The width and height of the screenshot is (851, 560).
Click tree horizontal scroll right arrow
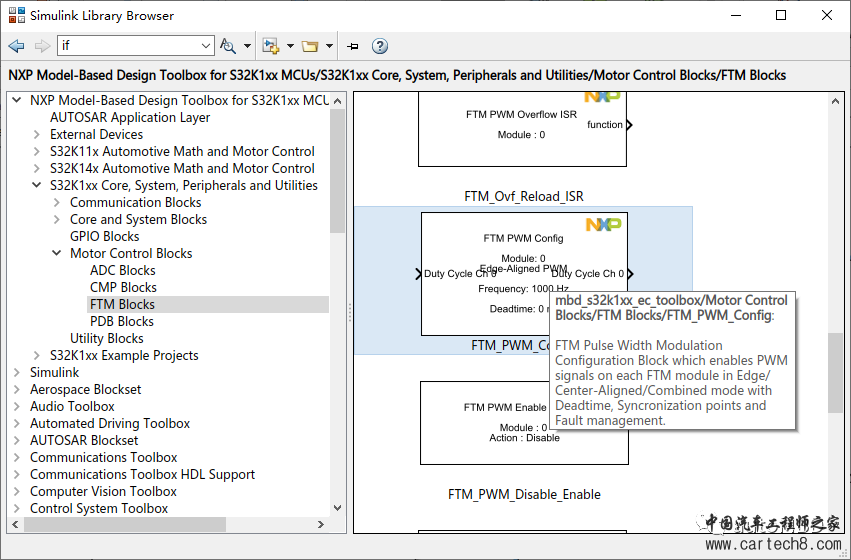click(x=321, y=525)
